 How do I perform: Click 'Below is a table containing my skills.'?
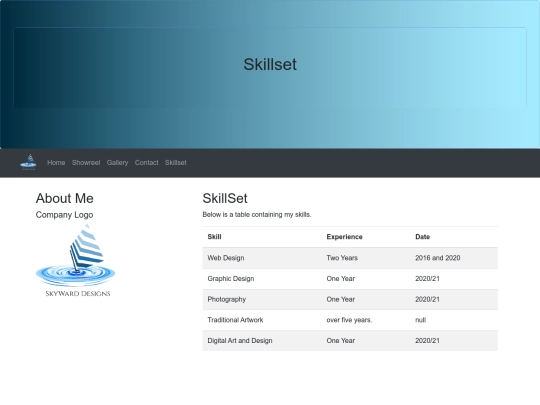tap(257, 215)
